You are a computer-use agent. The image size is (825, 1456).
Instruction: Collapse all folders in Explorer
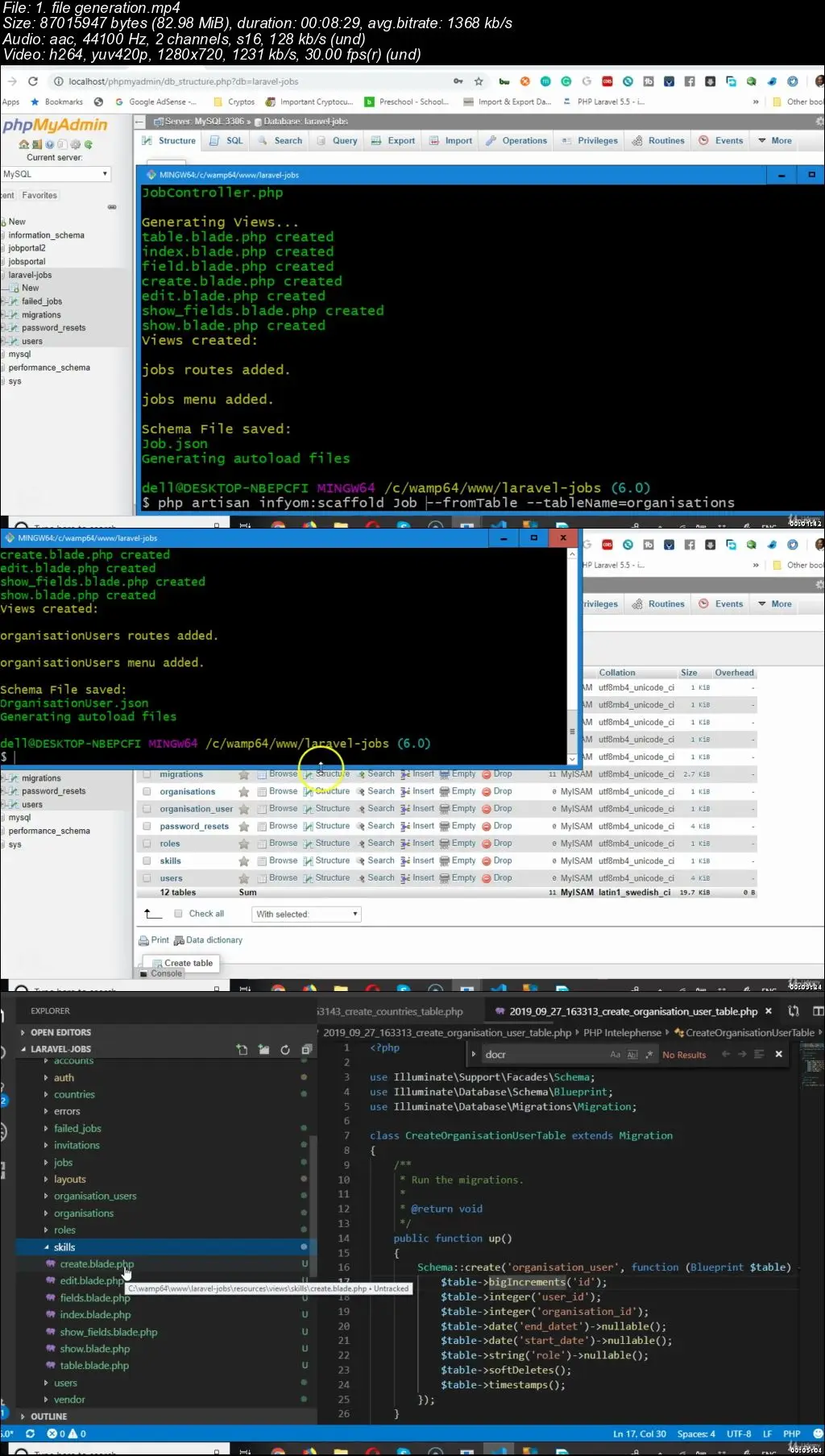coord(307,1050)
